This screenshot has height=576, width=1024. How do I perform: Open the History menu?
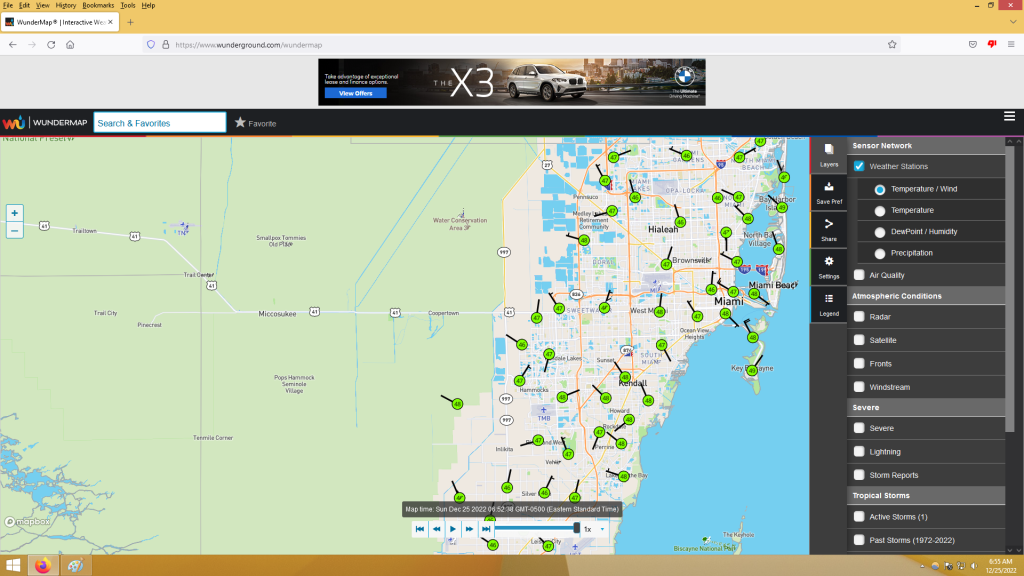65,5
